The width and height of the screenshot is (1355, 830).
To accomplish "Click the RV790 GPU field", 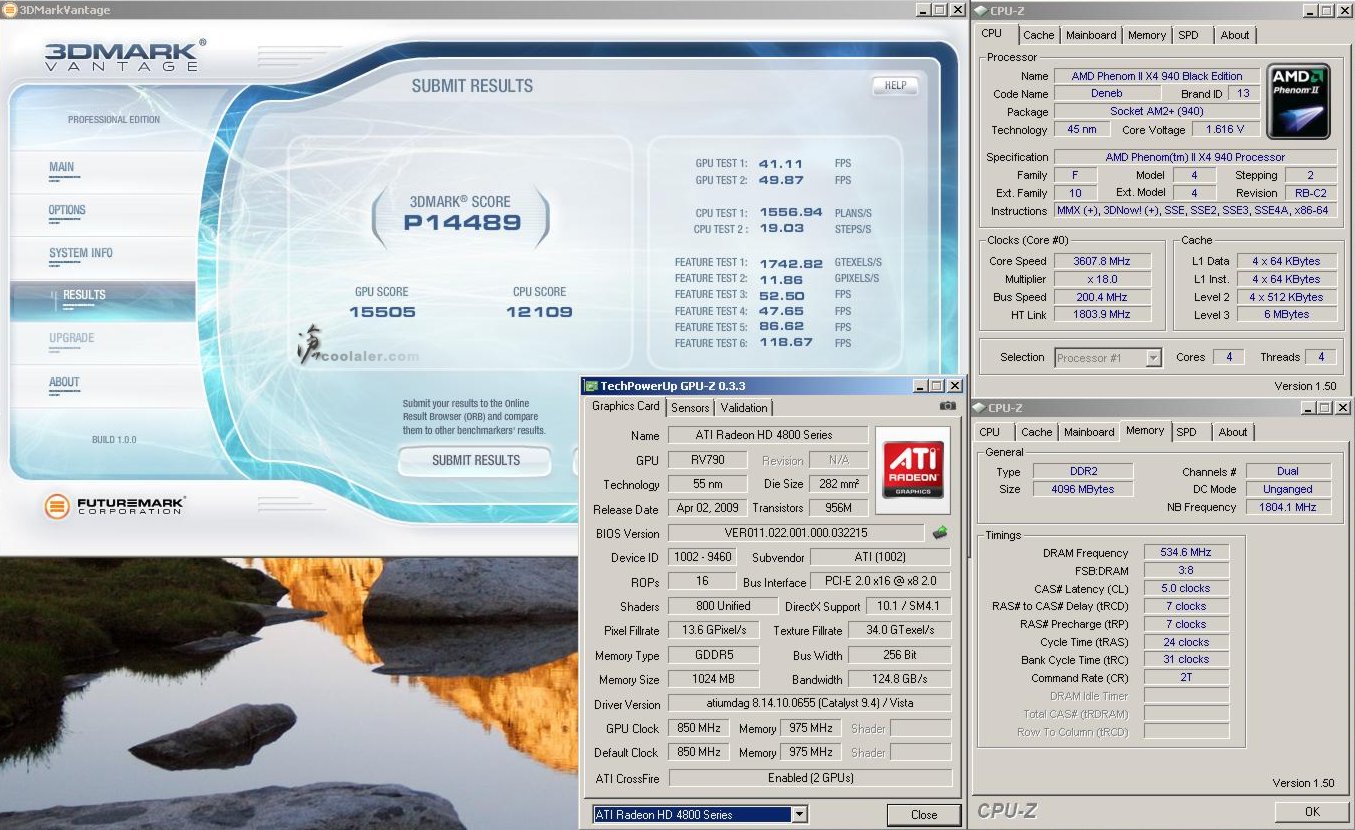I will coord(708,460).
